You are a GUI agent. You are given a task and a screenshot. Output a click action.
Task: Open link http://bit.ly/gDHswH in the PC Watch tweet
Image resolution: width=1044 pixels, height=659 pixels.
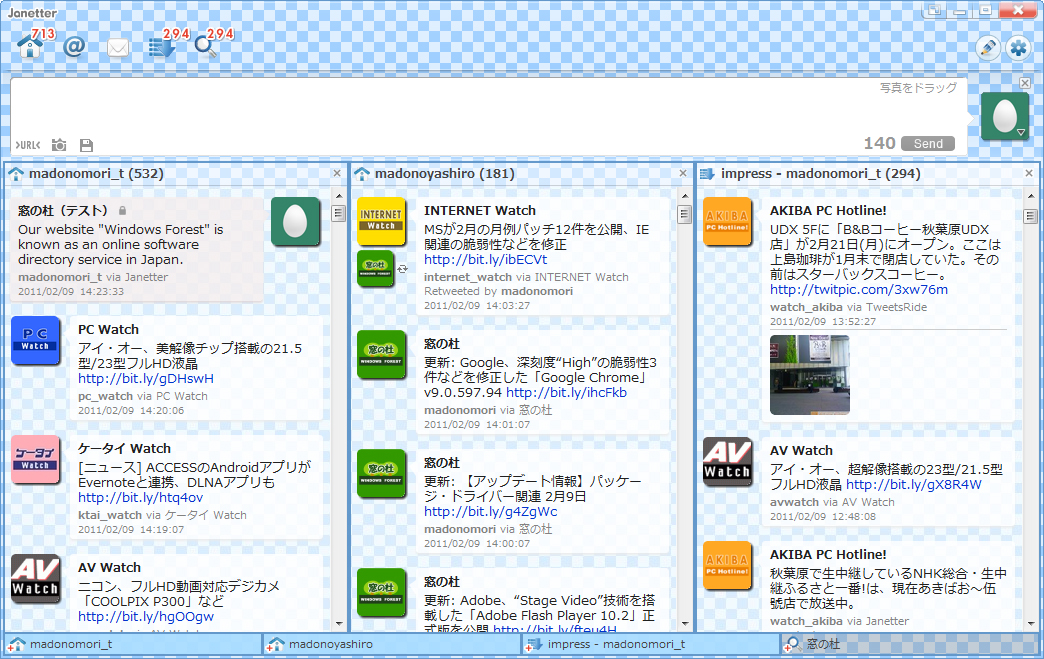pyautogui.click(x=146, y=379)
